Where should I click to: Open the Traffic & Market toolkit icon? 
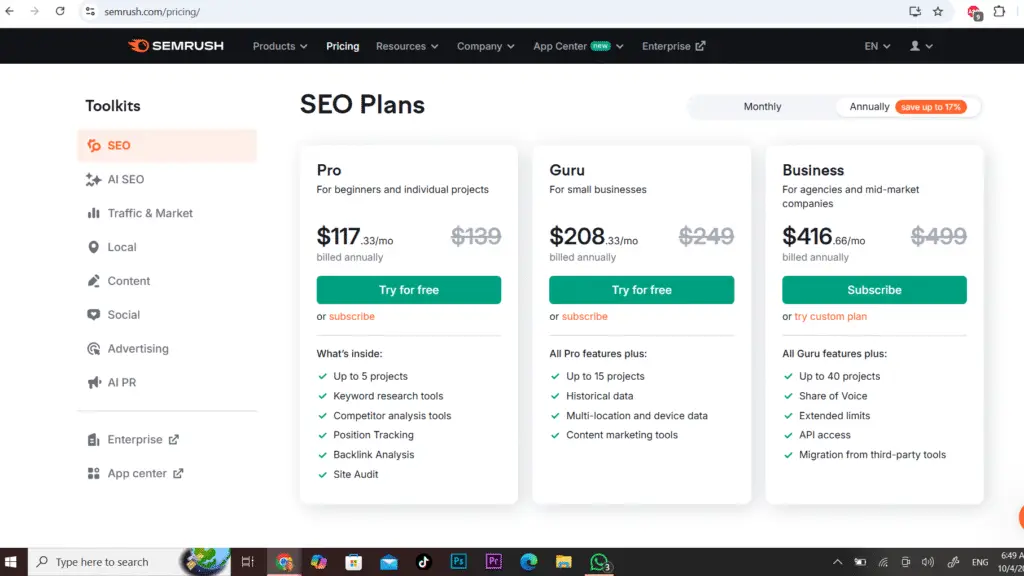point(93,213)
